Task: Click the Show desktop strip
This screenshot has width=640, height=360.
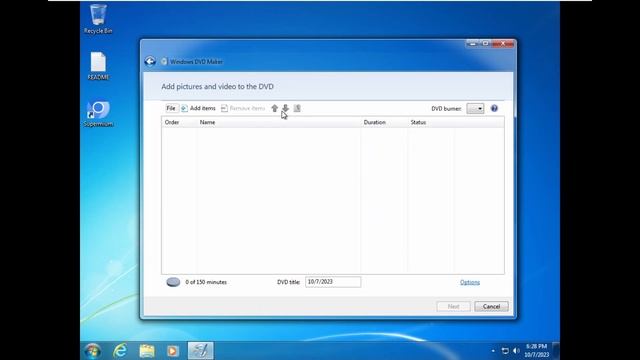Action: (556, 351)
